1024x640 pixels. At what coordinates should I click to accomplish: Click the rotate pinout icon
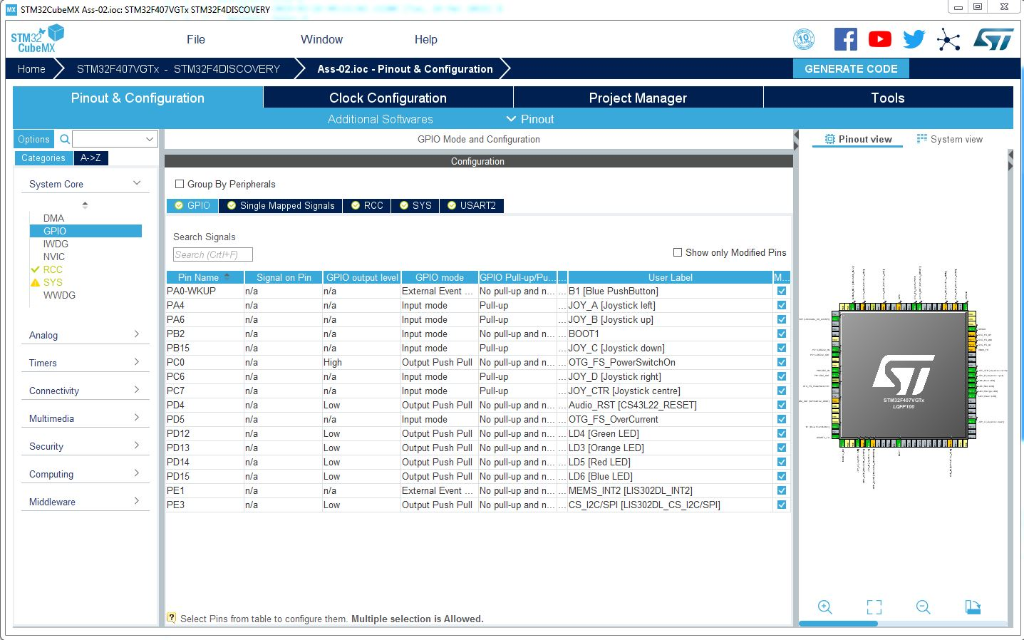pos(972,607)
